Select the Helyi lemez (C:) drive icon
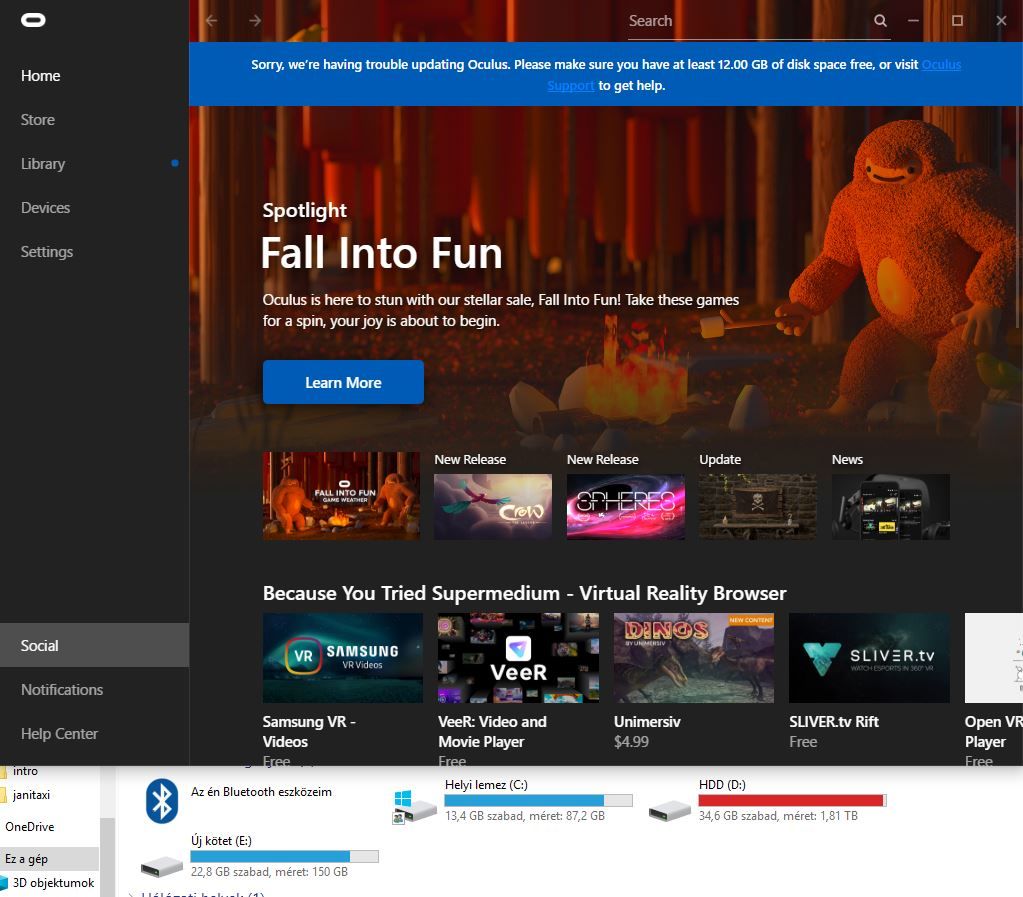Screen dimensions: 1023x897 point(414,806)
